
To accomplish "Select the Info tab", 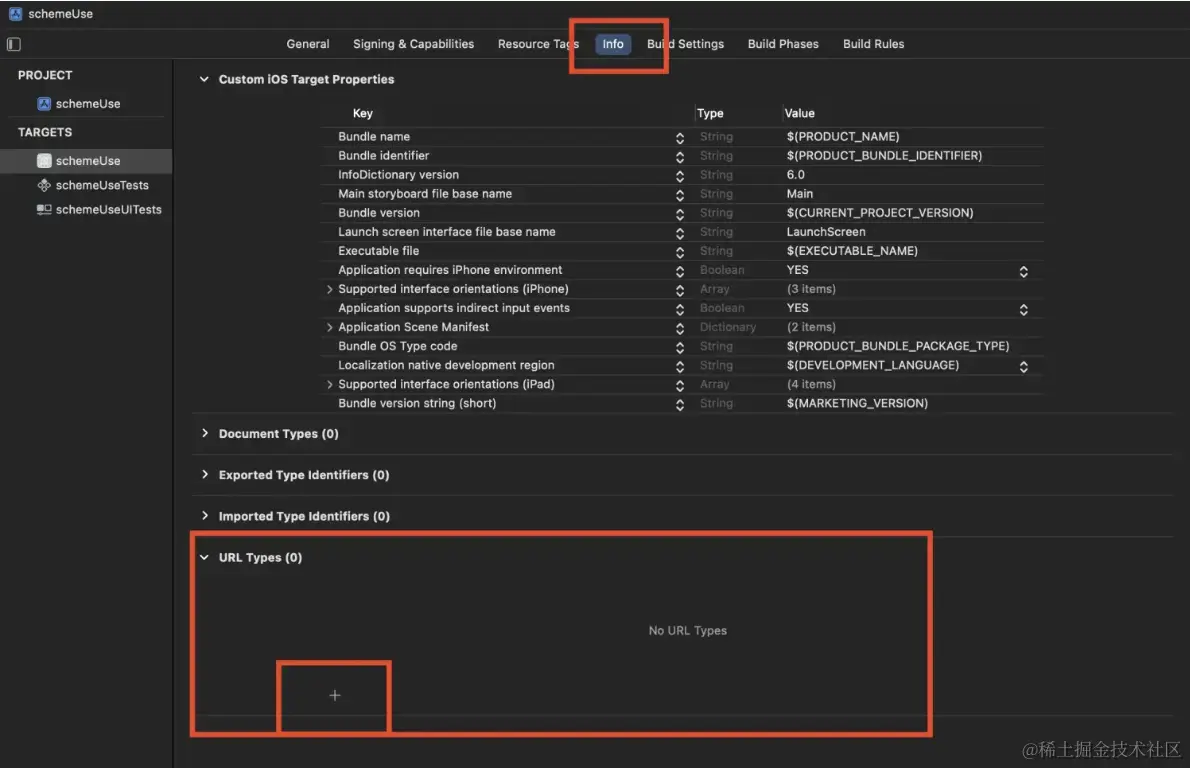I will point(612,44).
